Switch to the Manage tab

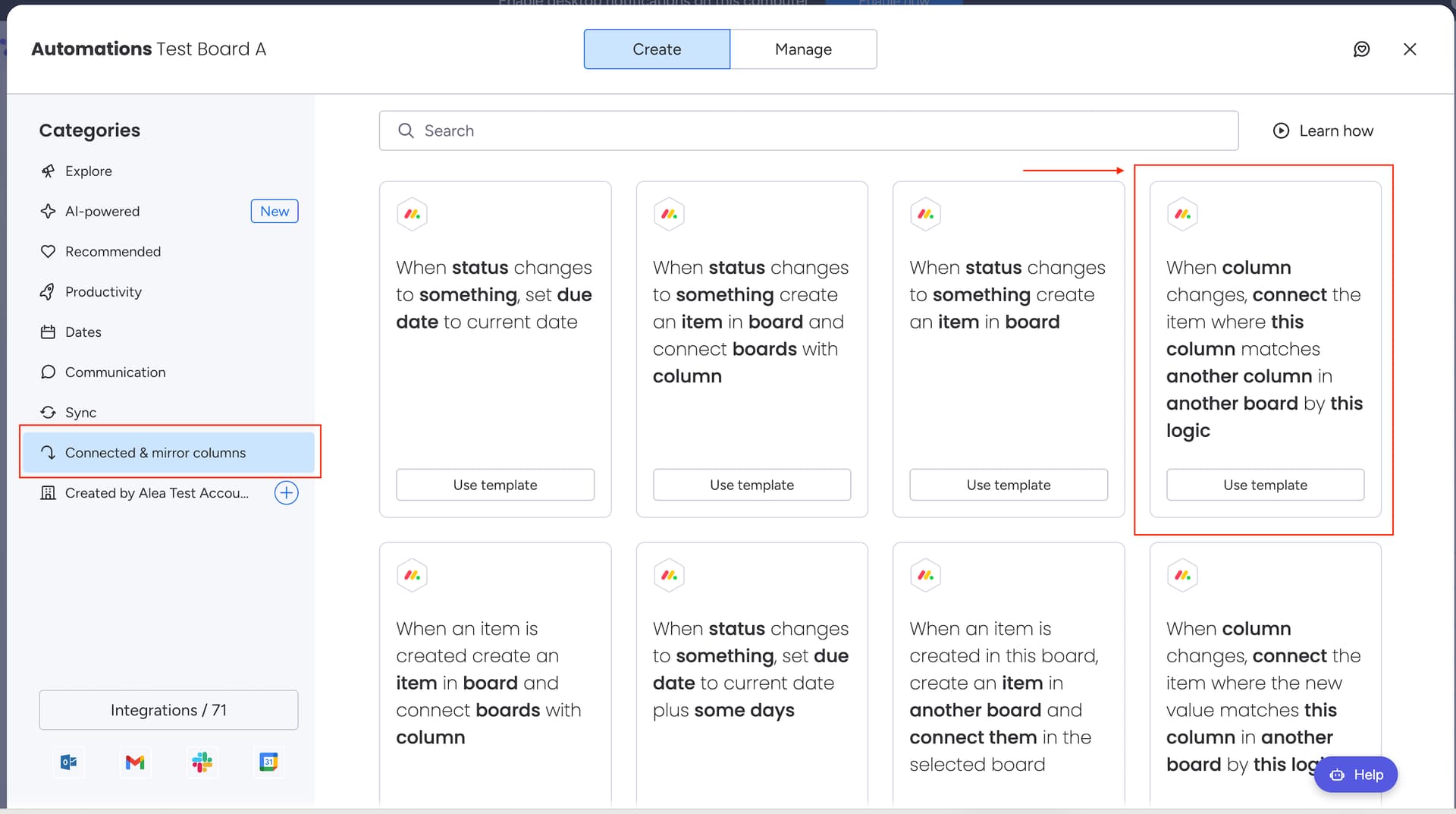[803, 49]
